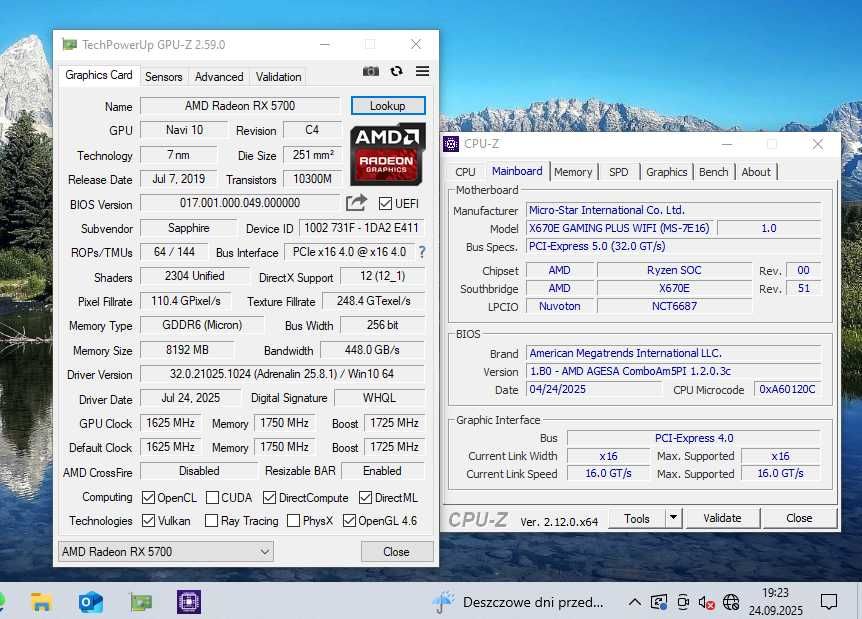Toggle the DirectCompute checkbox
The width and height of the screenshot is (862, 619).
[269, 498]
